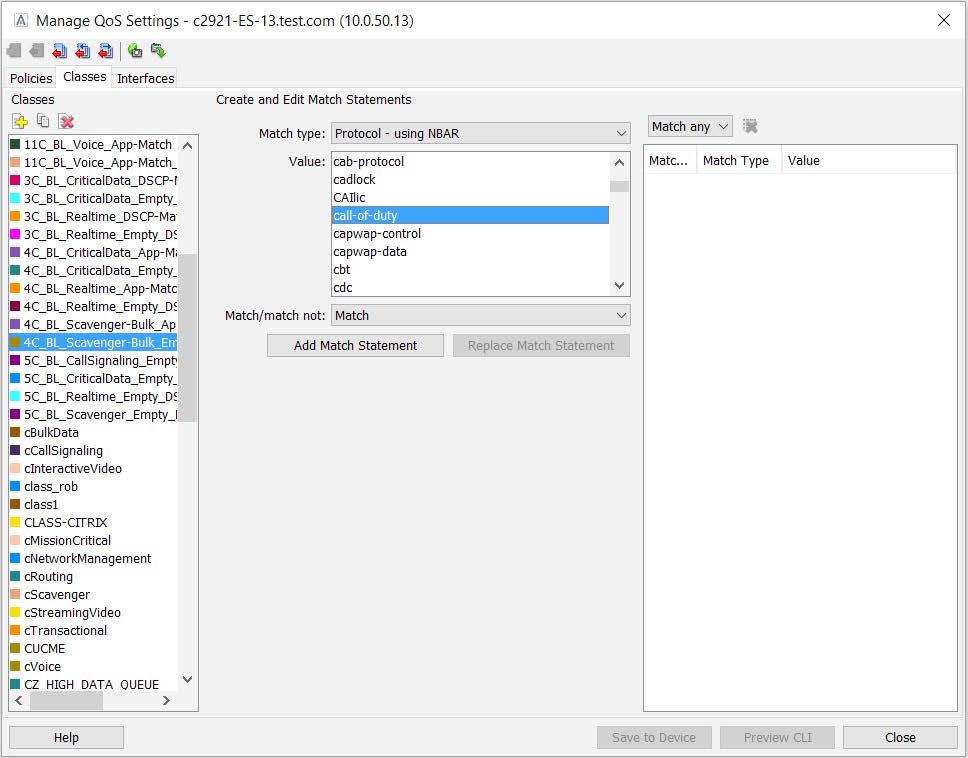Screen dimensions: 968x758
Task: Select capwap-control in the Value list
Action: pos(377,233)
